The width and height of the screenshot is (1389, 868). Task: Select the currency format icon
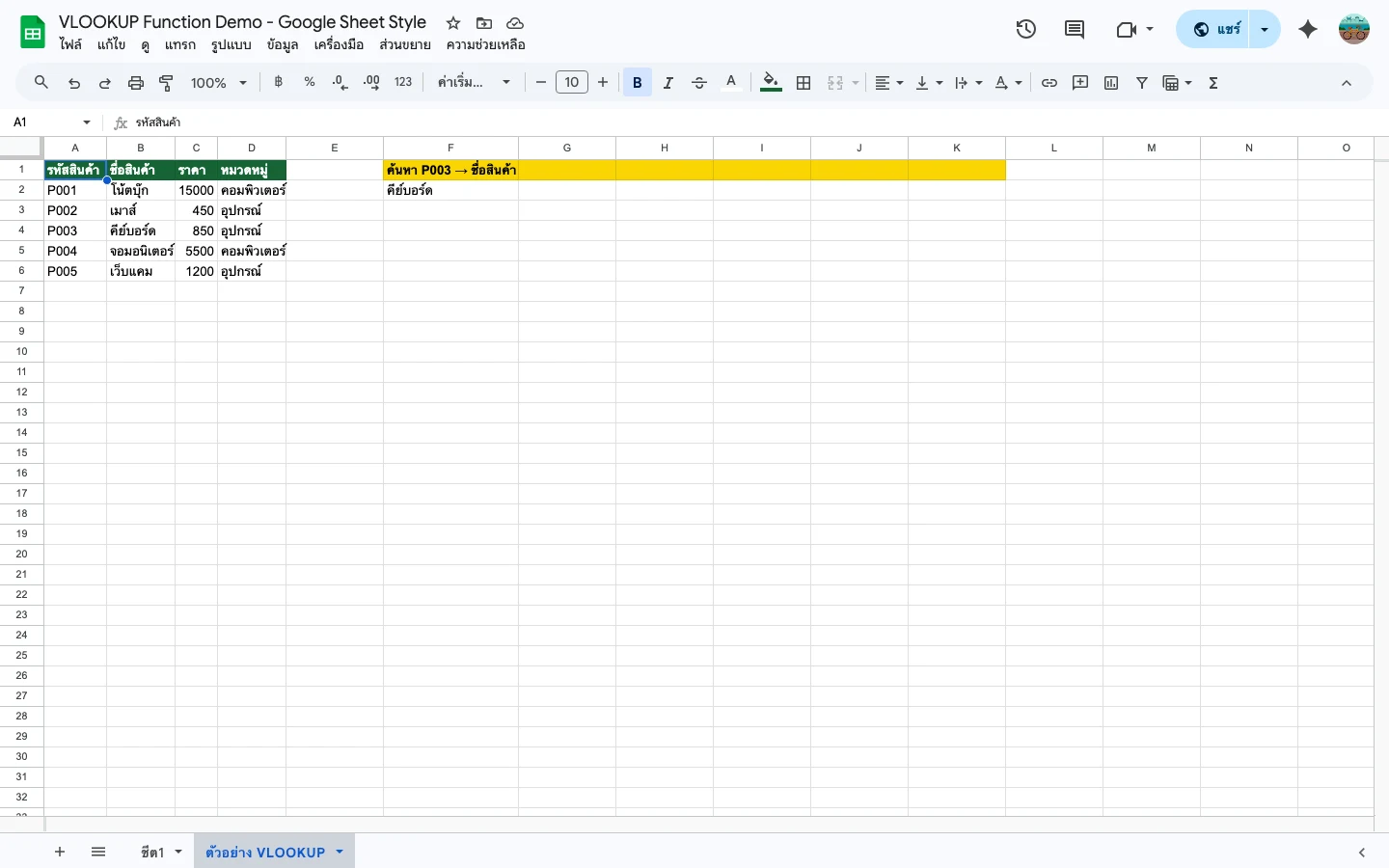278,82
